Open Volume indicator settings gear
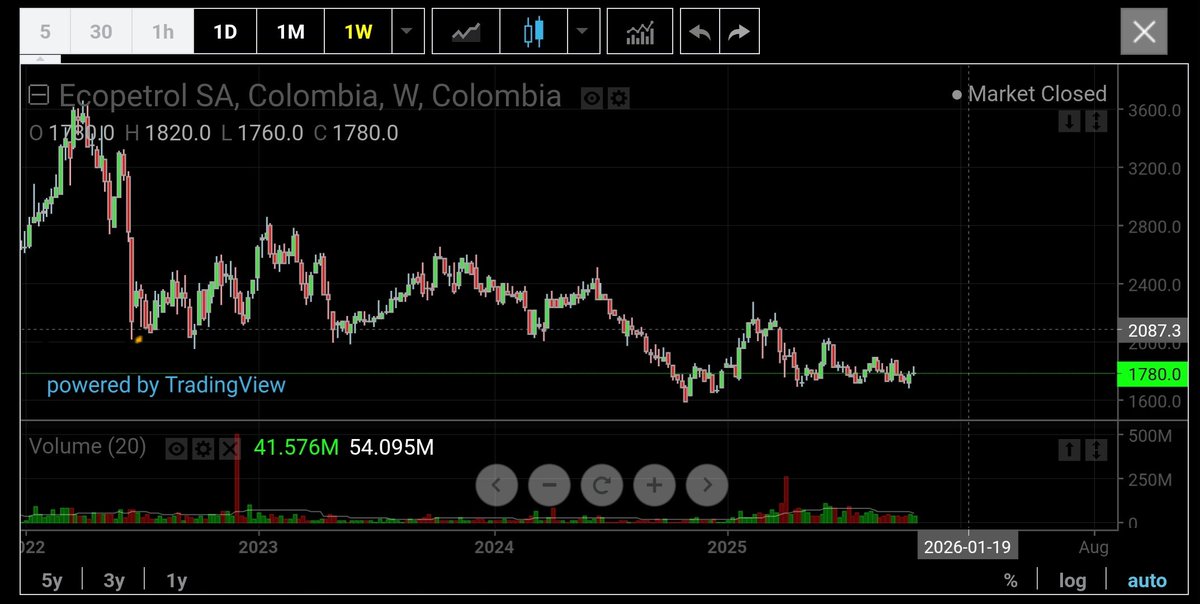Viewport: 1200px width, 604px height. pos(203,449)
